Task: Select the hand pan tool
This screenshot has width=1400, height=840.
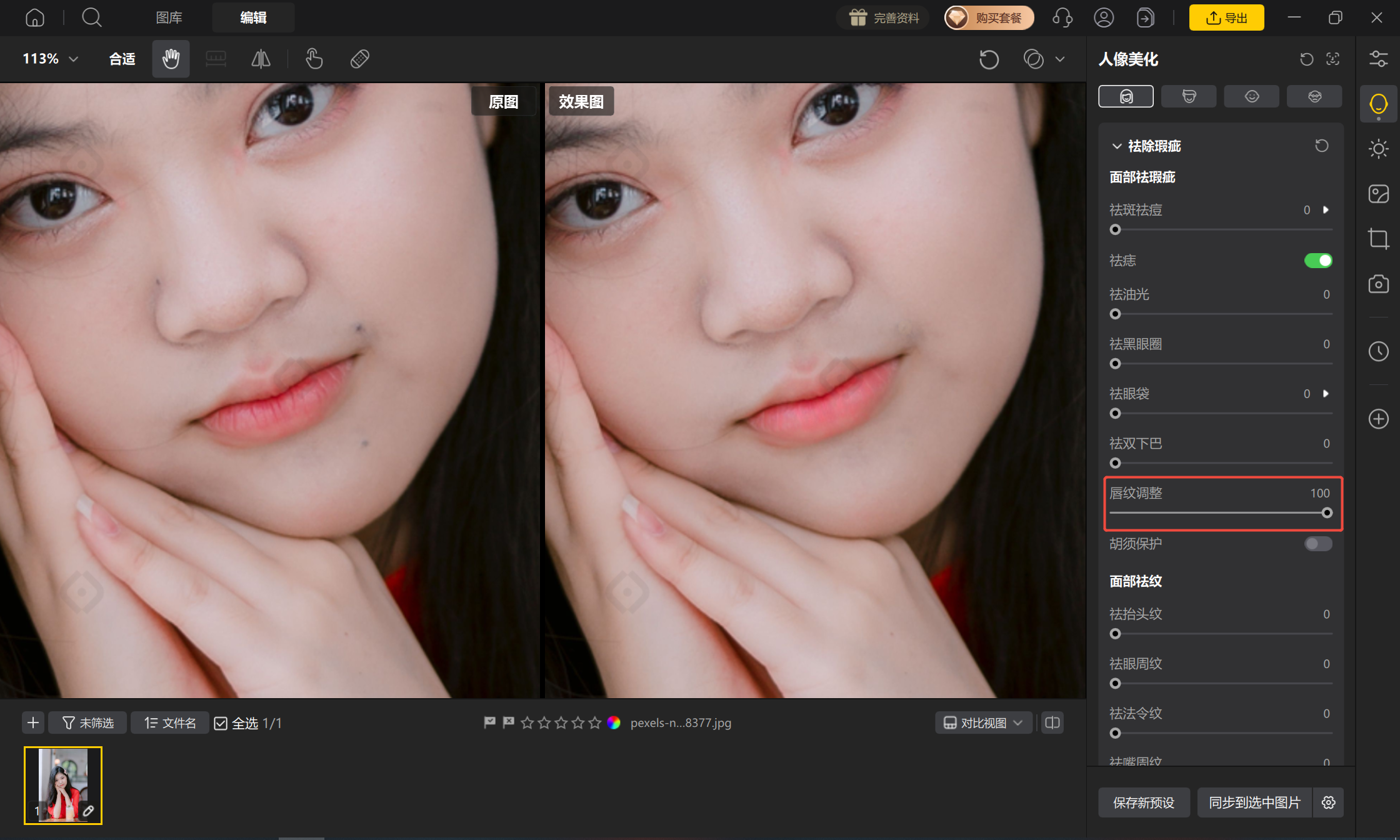Action: point(171,59)
